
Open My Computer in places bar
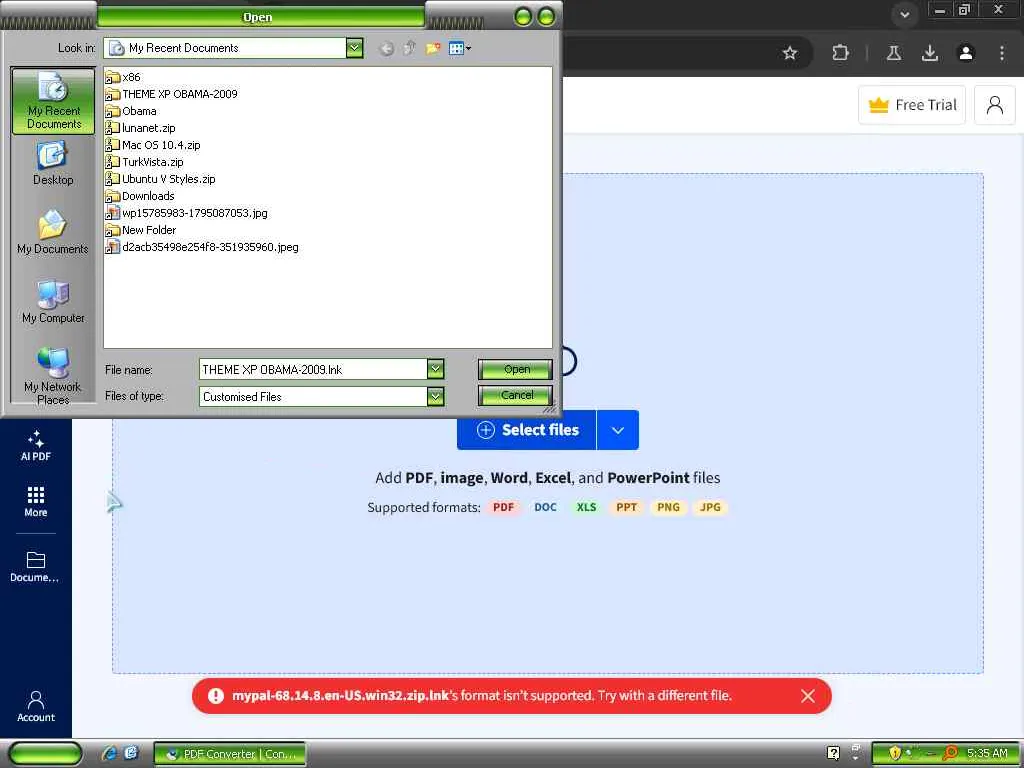point(53,302)
